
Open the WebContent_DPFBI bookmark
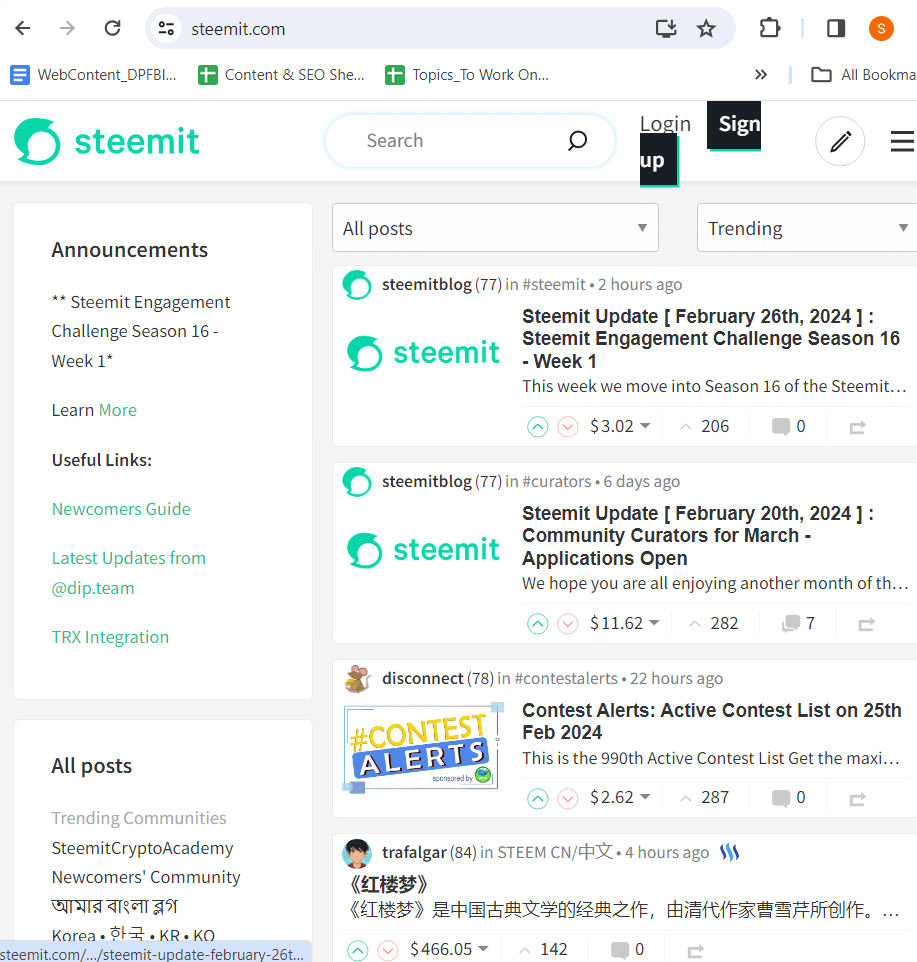click(x=93, y=75)
